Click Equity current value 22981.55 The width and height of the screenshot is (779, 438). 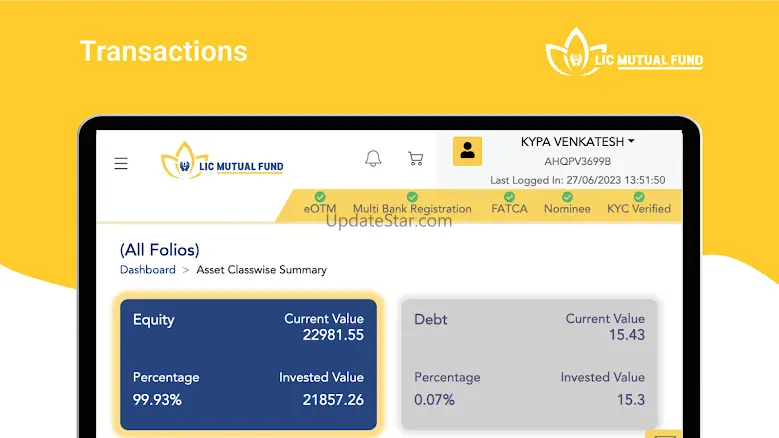333,335
